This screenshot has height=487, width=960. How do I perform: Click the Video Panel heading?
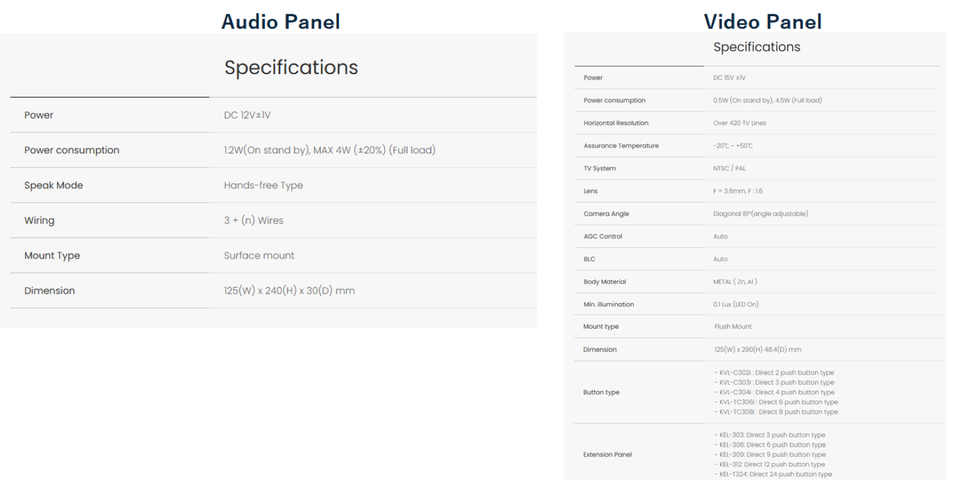point(762,21)
